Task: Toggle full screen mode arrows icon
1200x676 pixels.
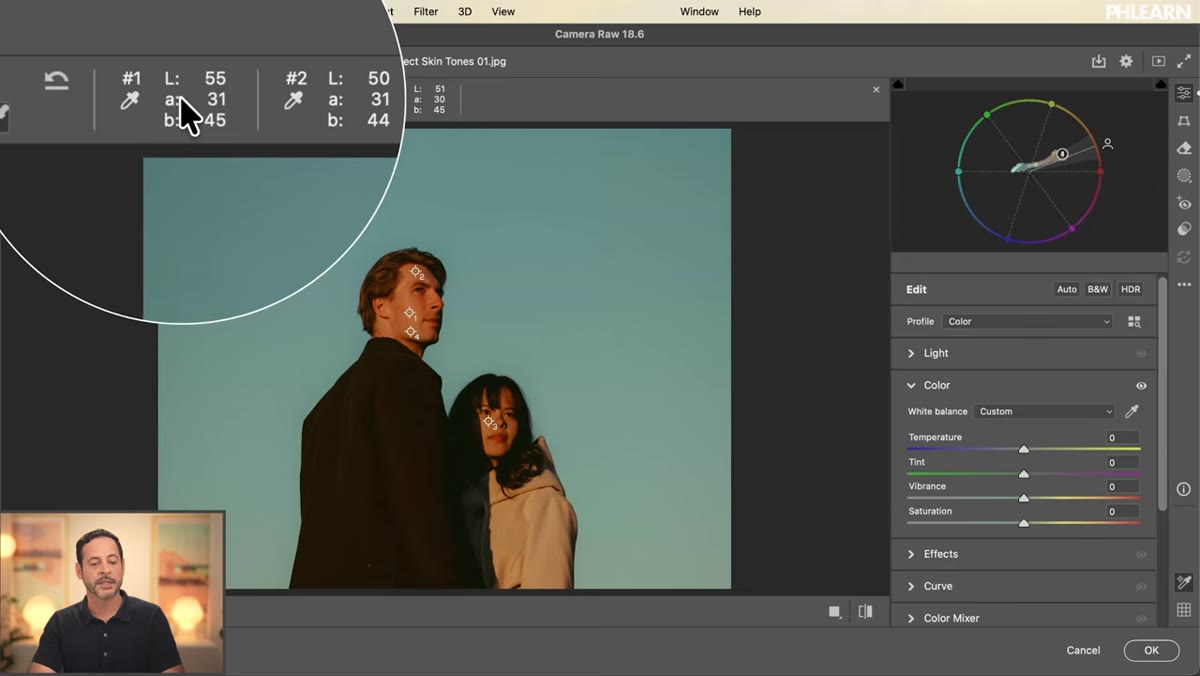Action: pyautogui.click(x=1184, y=61)
